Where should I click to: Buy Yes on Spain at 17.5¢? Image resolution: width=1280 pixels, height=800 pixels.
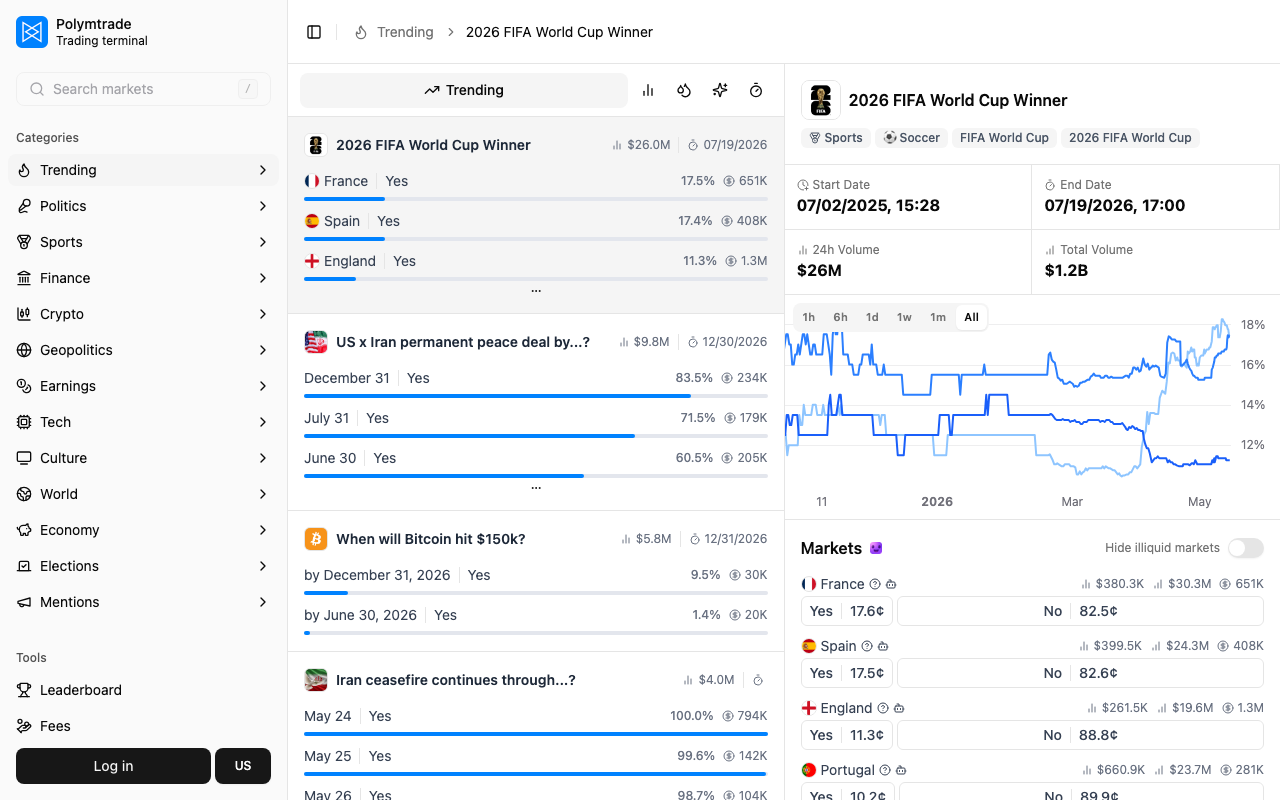click(x=847, y=673)
